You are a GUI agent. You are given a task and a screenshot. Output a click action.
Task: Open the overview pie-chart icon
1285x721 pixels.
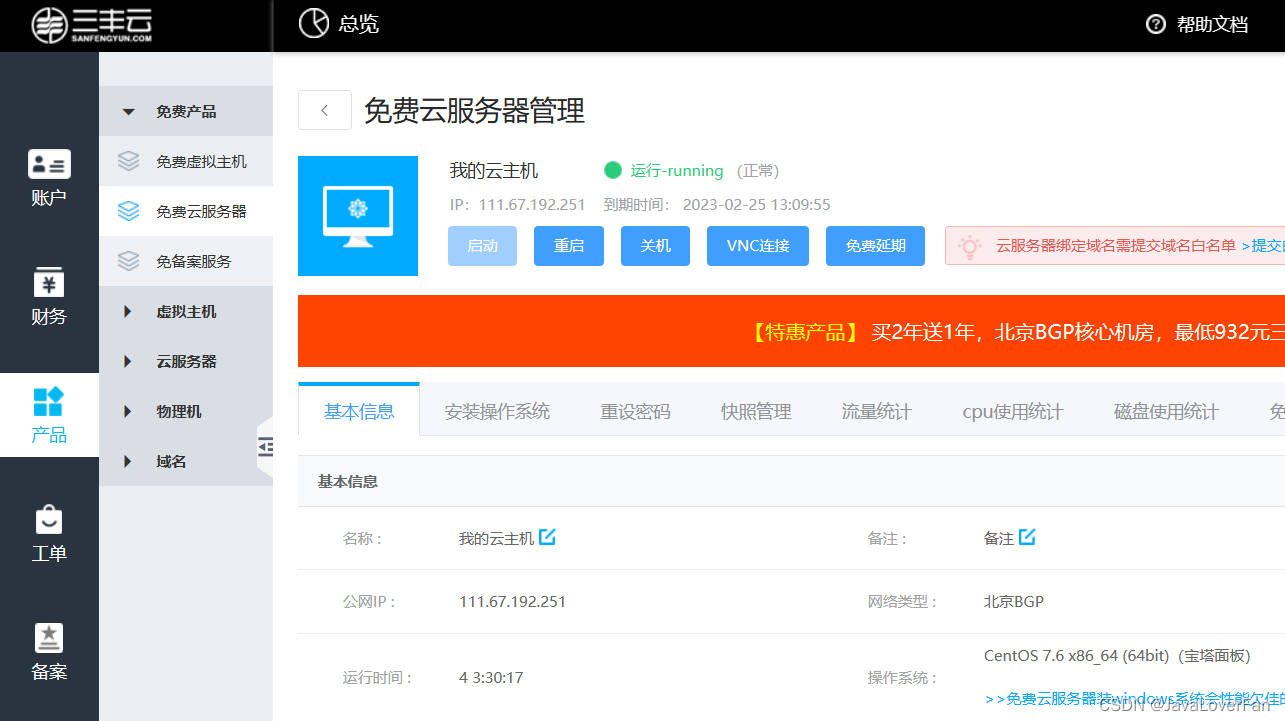(x=314, y=24)
